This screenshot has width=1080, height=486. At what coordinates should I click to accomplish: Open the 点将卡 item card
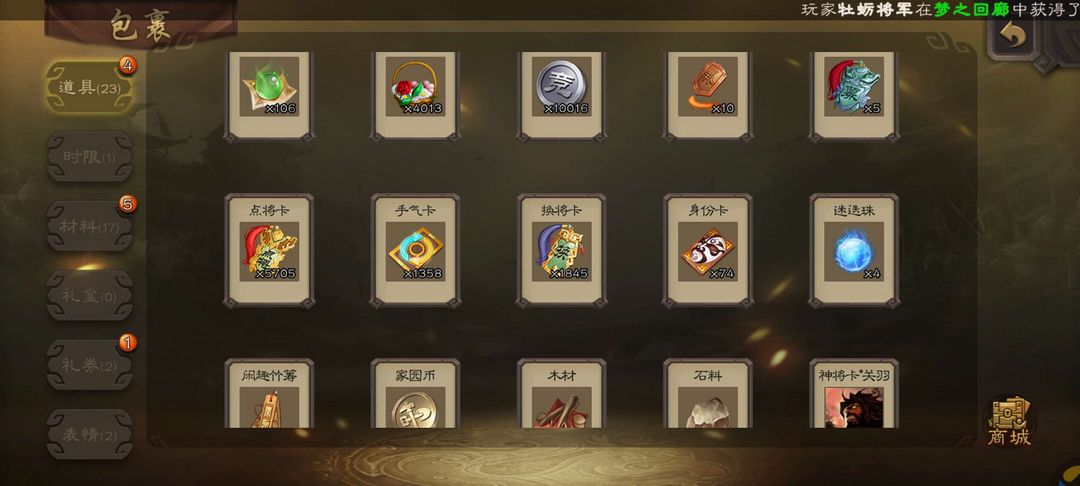pyautogui.click(x=269, y=251)
